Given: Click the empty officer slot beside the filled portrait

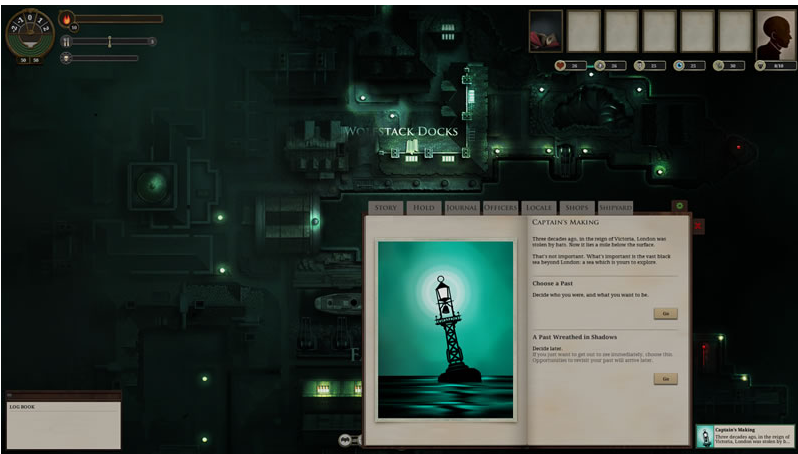Looking at the screenshot, I should [x=584, y=31].
